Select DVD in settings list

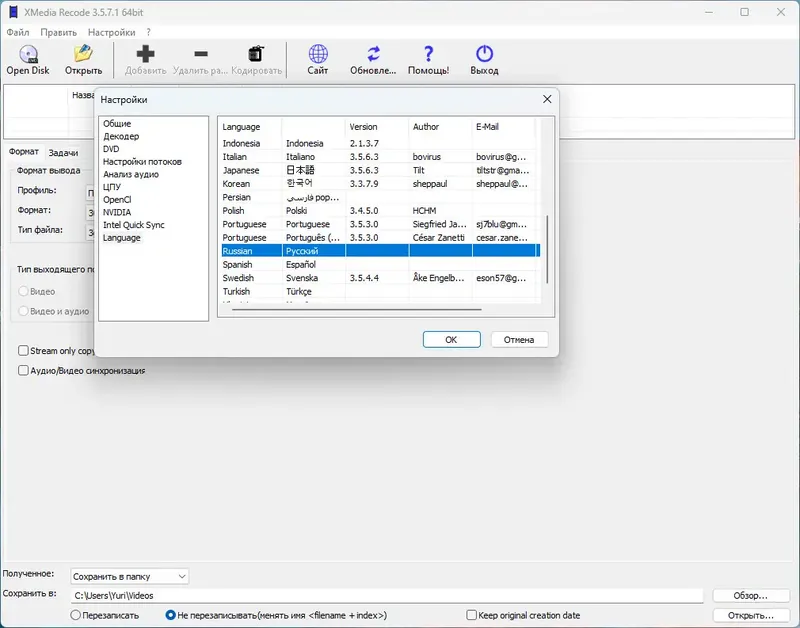pos(111,149)
